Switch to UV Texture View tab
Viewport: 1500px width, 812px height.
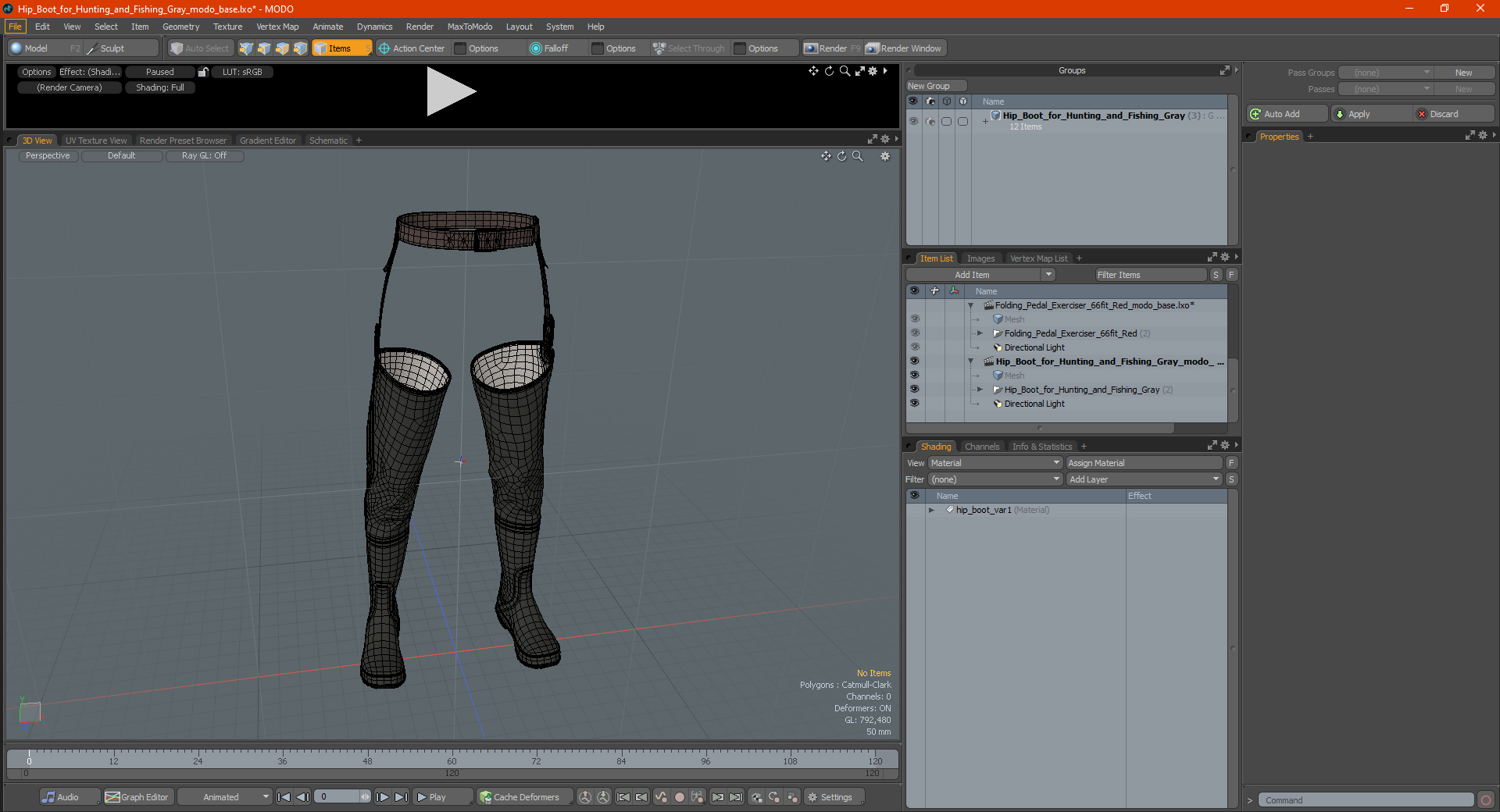click(x=96, y=141)
